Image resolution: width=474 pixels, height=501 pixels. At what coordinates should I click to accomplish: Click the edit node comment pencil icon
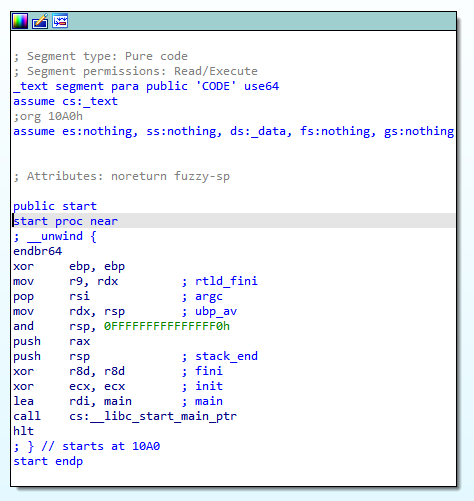[x=40, y=22]
